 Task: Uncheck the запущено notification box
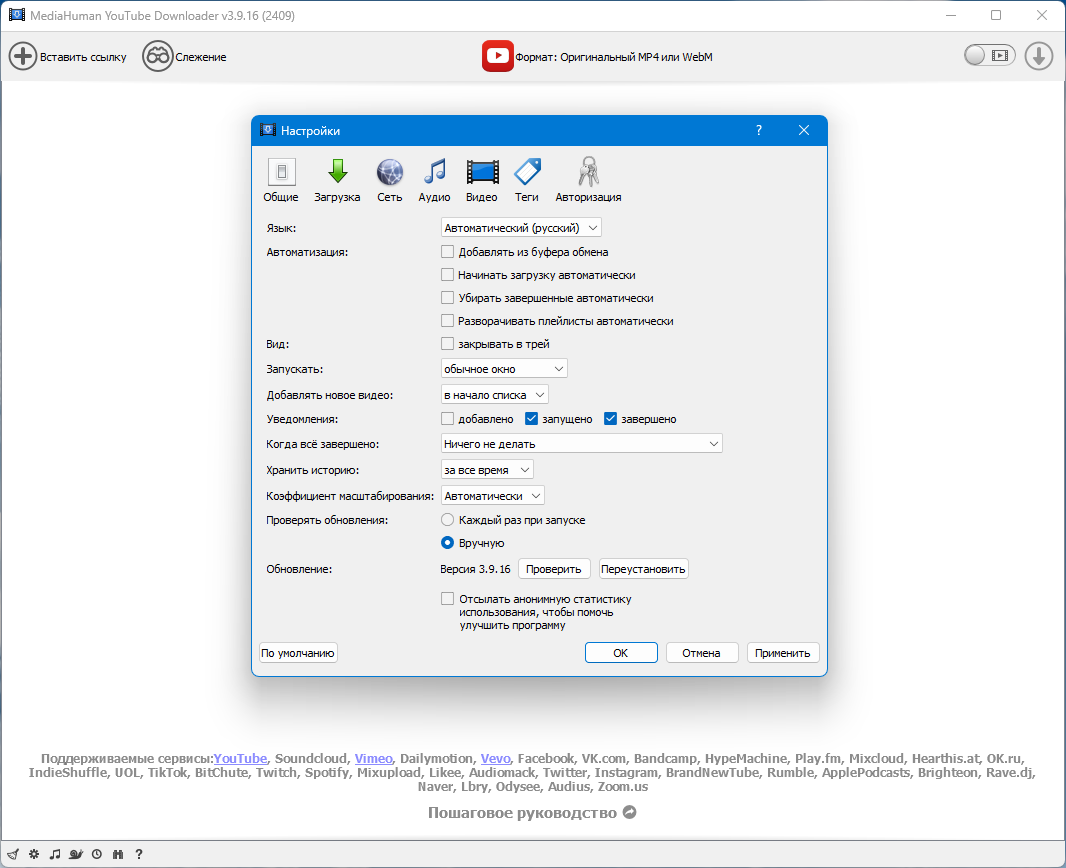pyautogui.click(x=532, y=419)
